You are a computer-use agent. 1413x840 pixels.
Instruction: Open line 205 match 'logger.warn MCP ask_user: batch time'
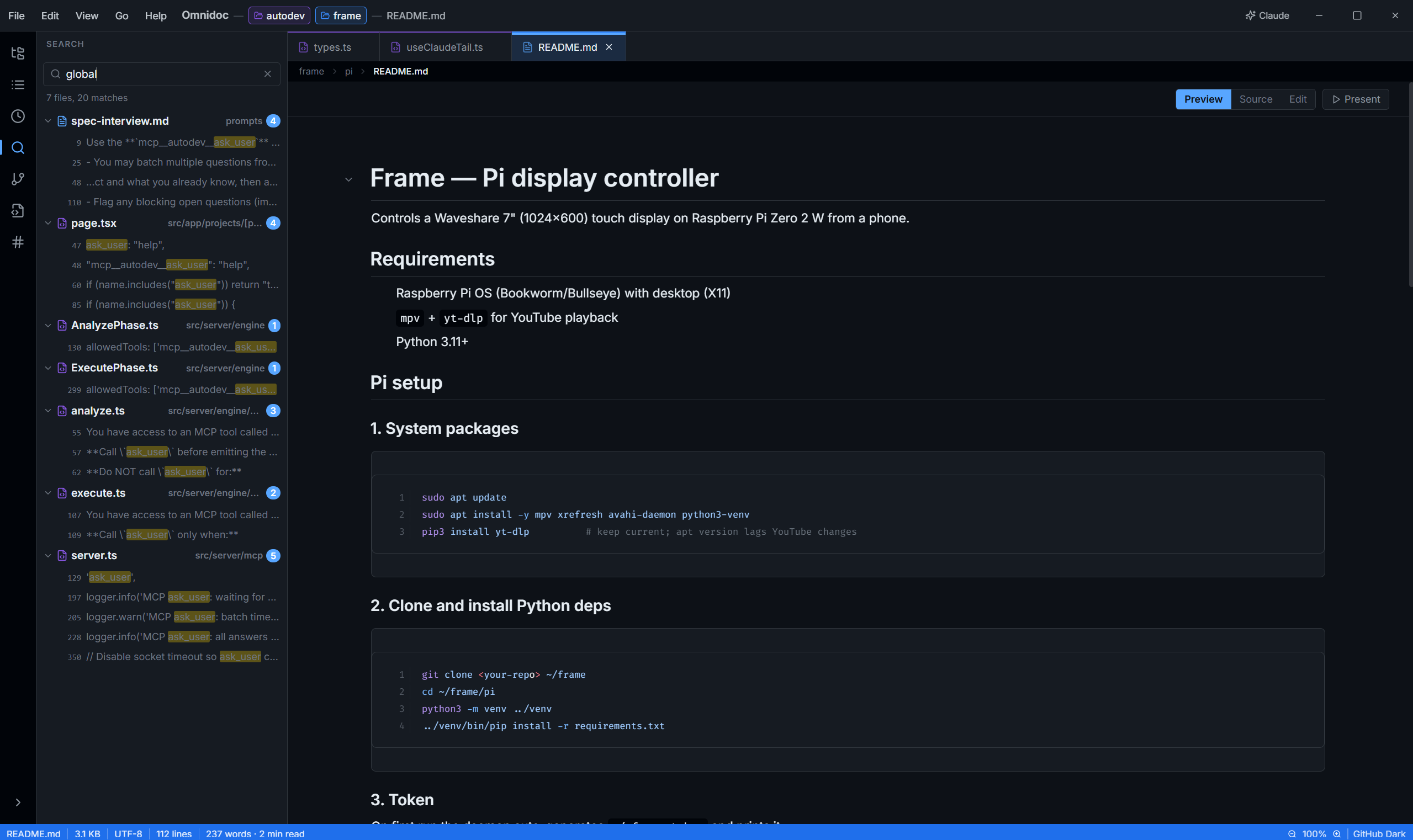click(162, 617)
